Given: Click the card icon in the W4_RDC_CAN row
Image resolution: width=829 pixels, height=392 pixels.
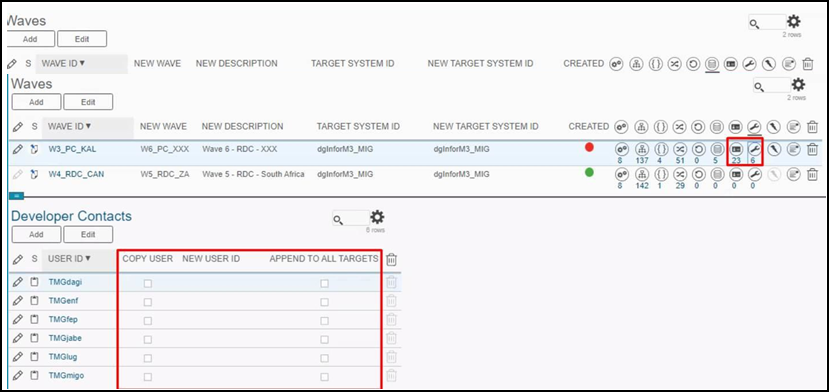Looking at the screenshot, I should pyautogui.click(x=735, y=174).
